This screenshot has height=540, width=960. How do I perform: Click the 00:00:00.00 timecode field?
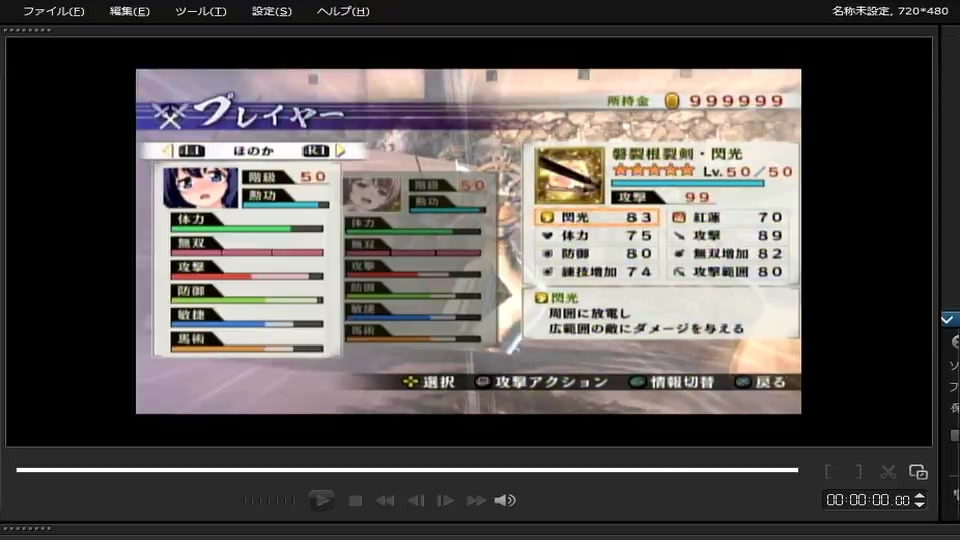(868, 500)
